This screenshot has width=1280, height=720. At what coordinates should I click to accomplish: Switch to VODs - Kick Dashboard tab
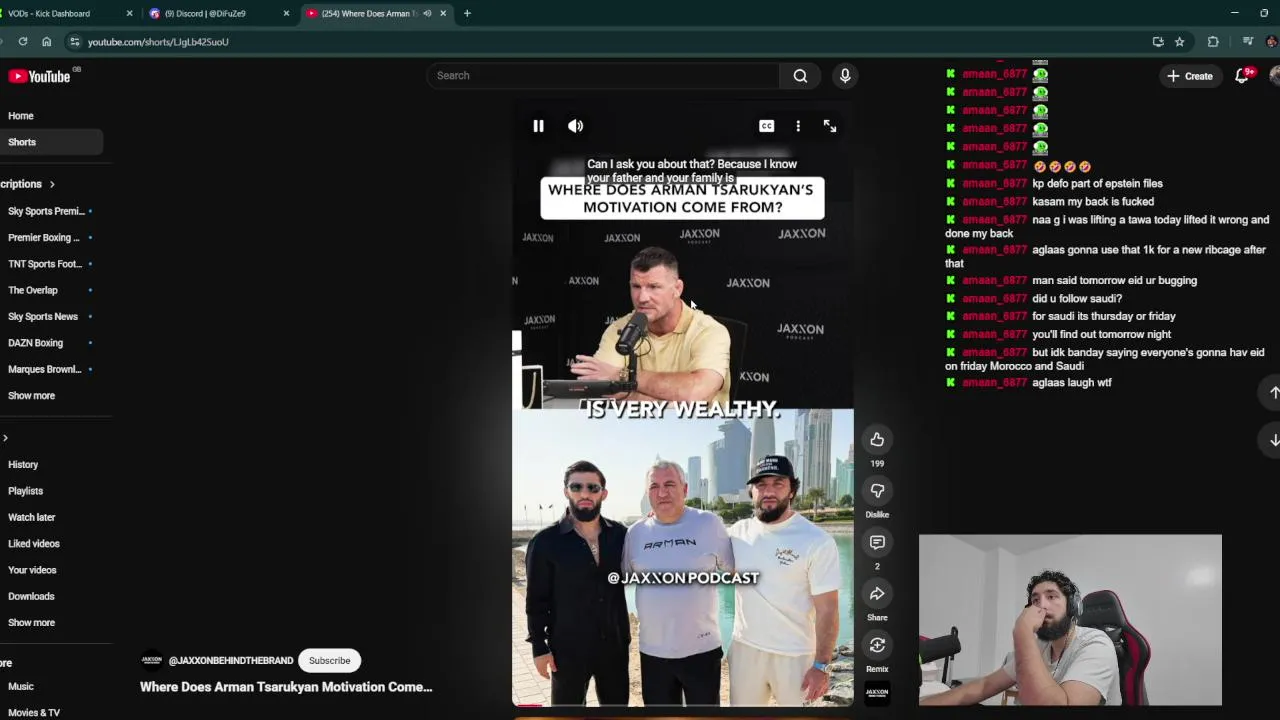pos(60,14)
